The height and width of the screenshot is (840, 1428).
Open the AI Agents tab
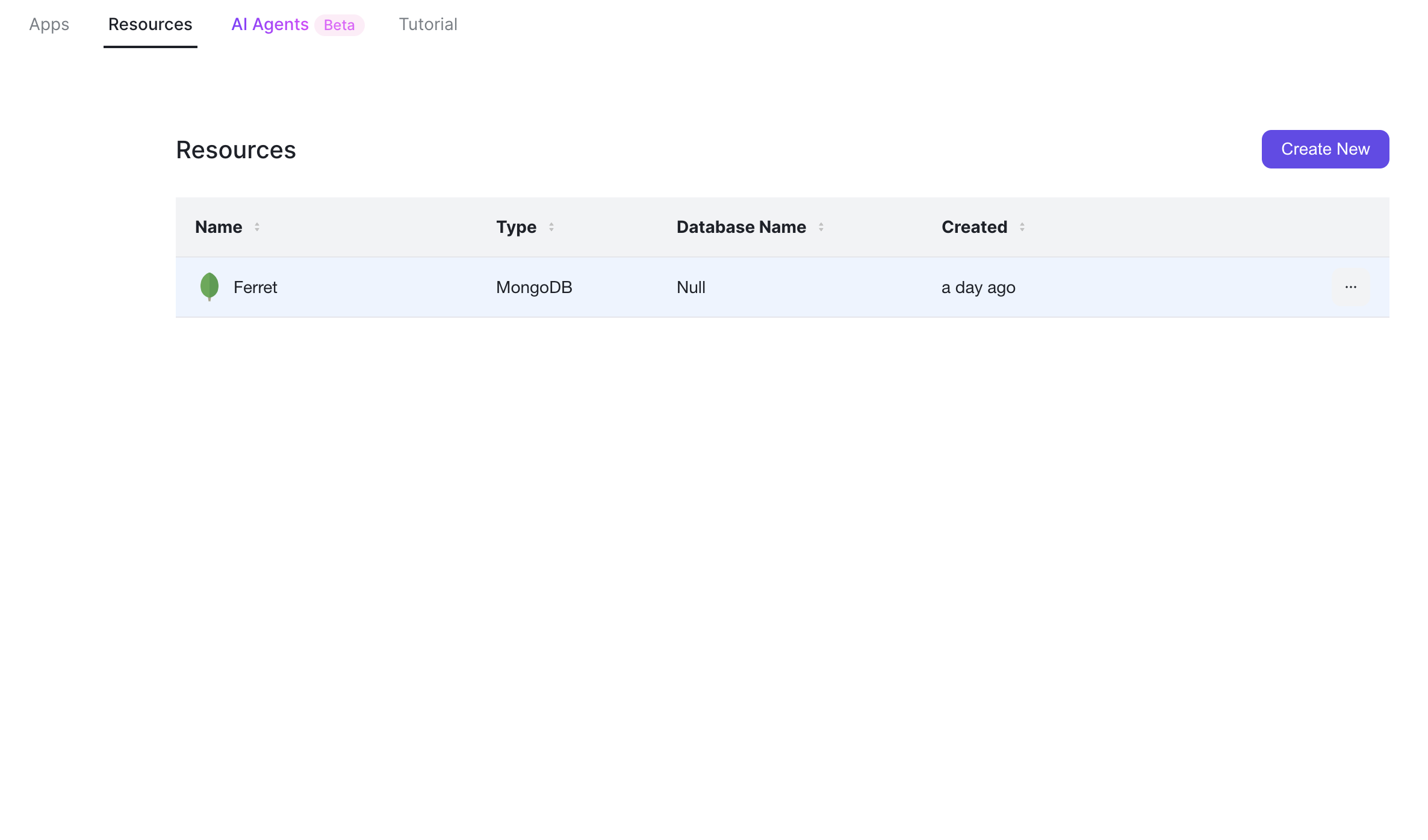[269, 24]
